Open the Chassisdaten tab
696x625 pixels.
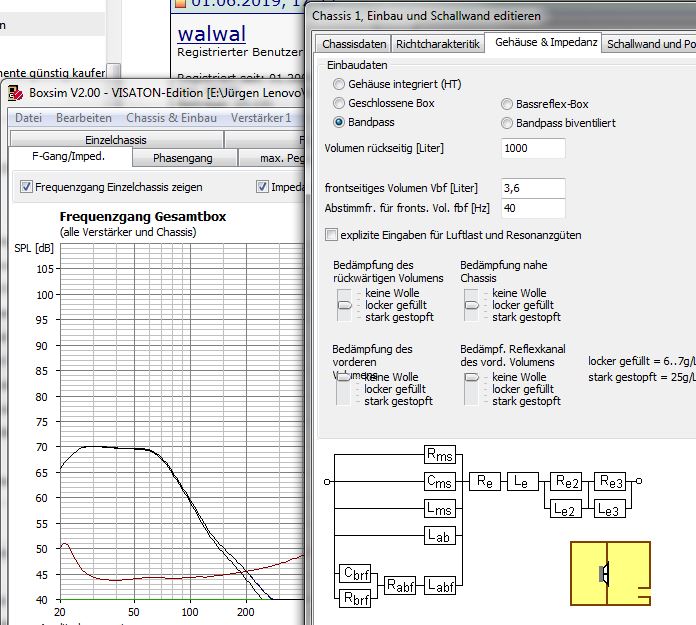(x=354, y=44)
